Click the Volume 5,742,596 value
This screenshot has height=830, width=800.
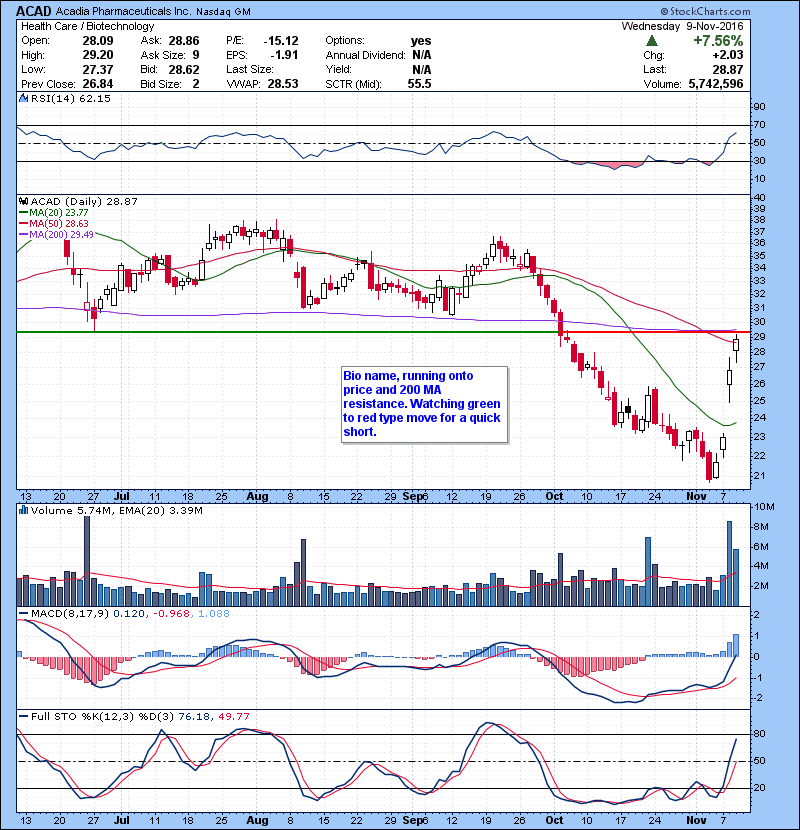coord(715,84)
